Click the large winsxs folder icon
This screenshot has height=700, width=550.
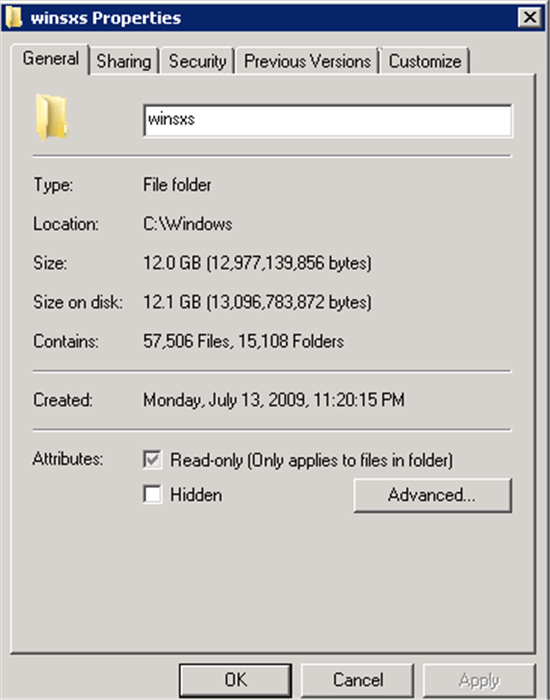(52, 117)
